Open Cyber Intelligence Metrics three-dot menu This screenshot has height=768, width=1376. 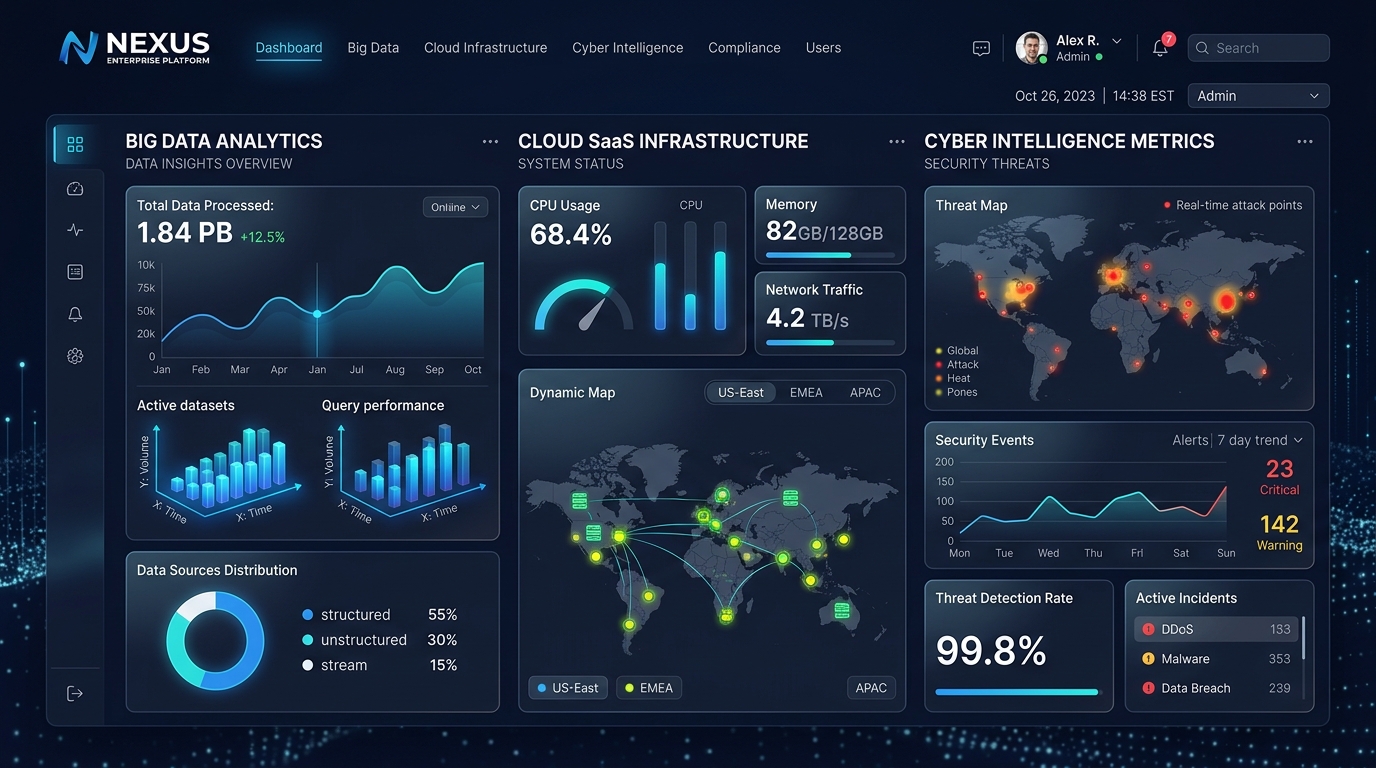[x=1305, y=142]
